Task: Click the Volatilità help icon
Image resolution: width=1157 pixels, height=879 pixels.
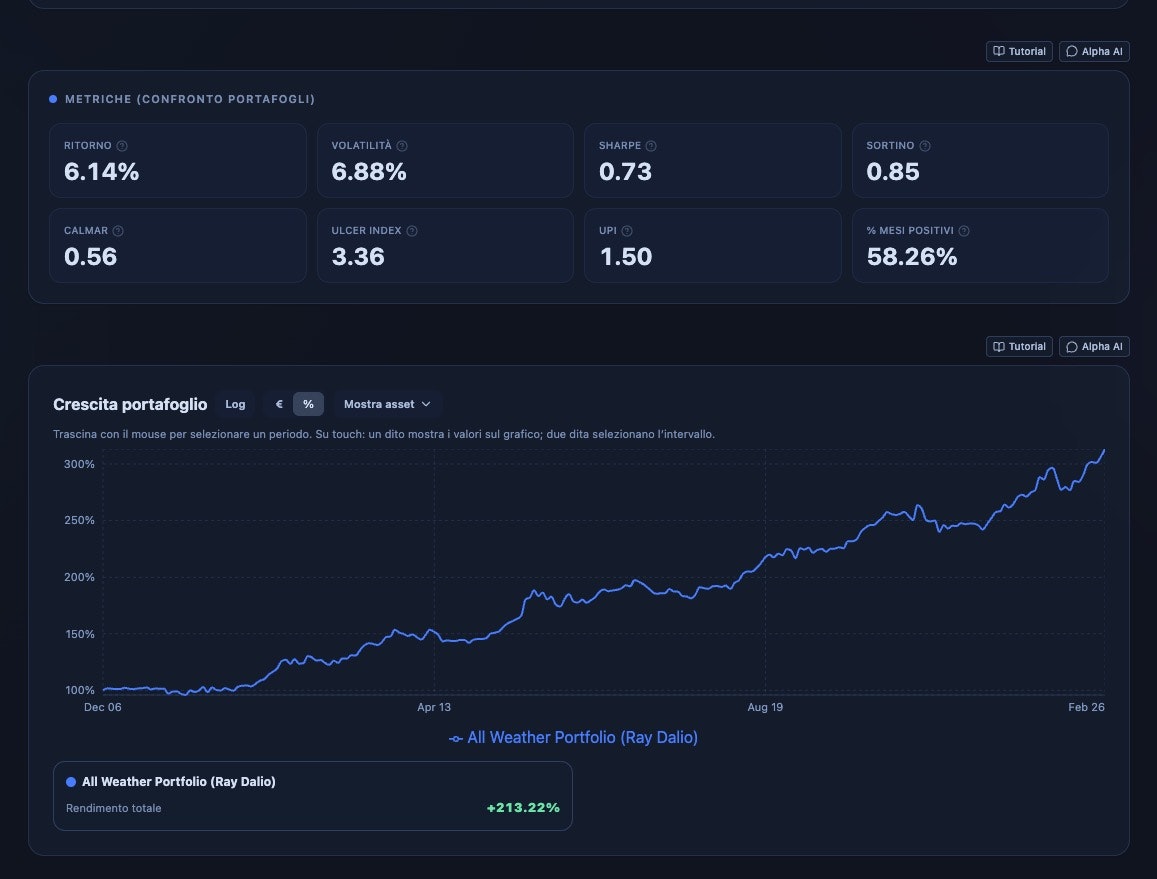Action: (x=402, y=146)
